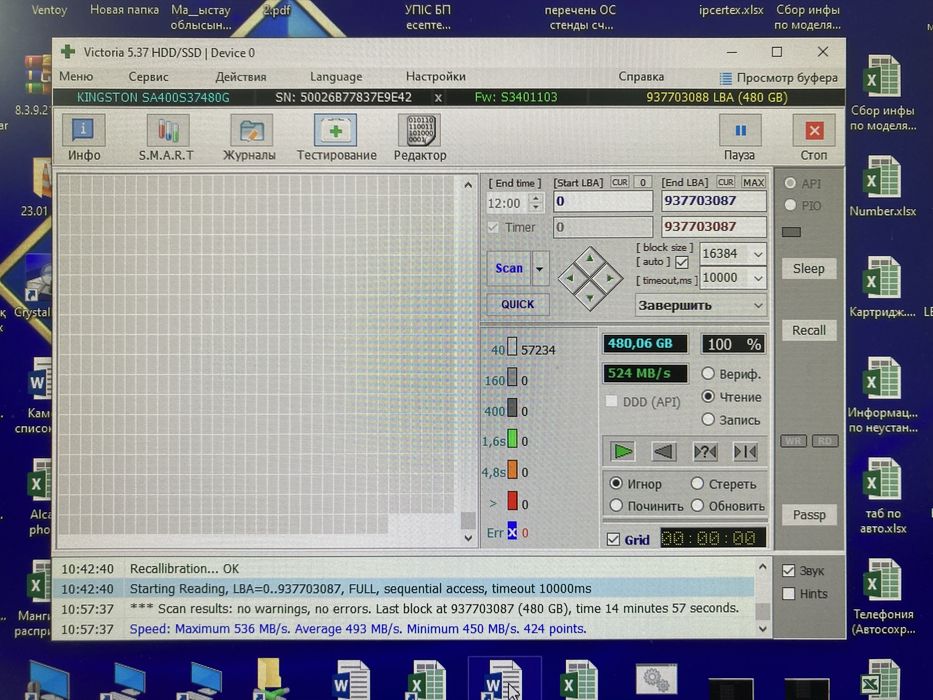Click the QUICK scan button
The height and width of the screenshot is (700, 933).
(x=518, y=304)
